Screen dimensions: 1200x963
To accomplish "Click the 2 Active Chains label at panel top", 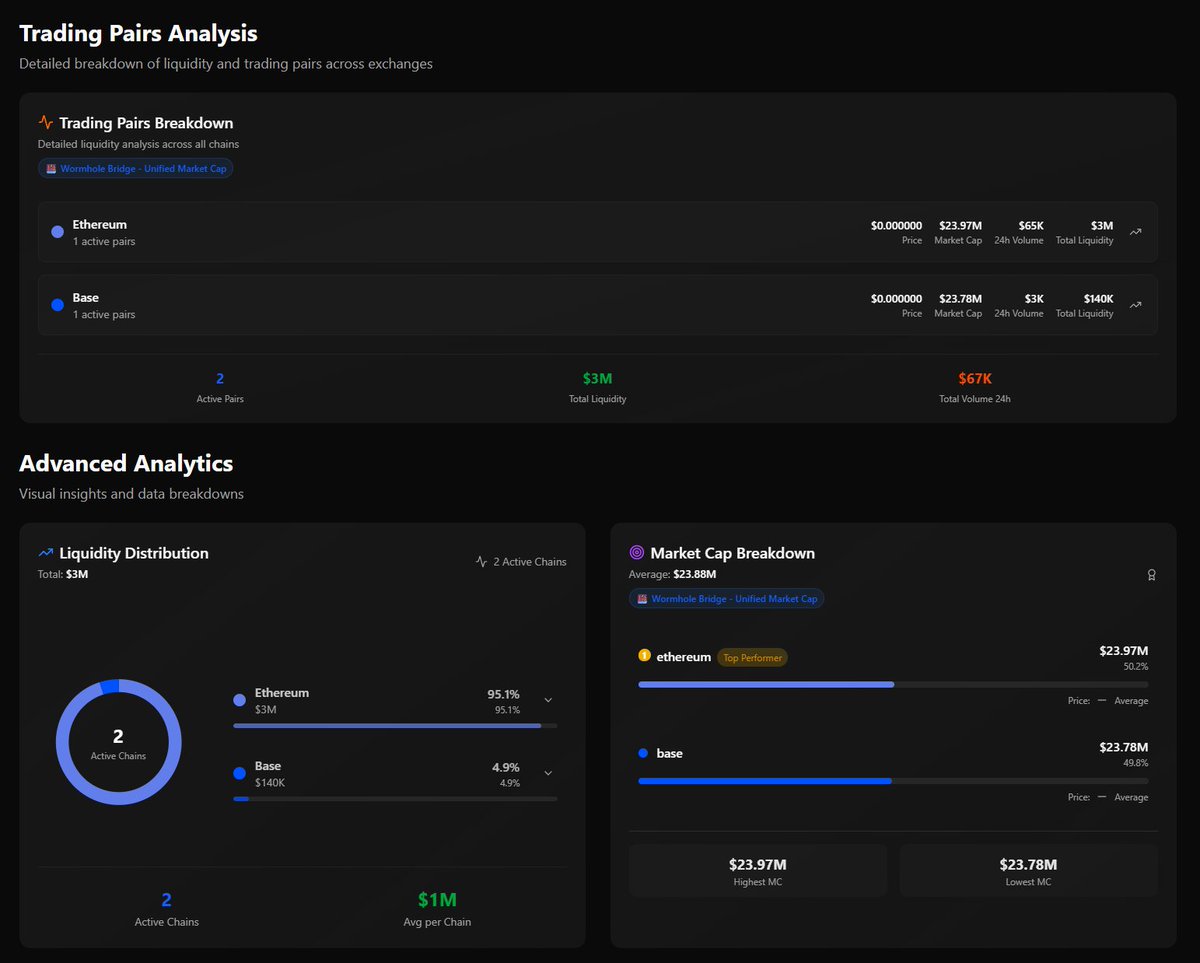I will [x=530, y=562].
